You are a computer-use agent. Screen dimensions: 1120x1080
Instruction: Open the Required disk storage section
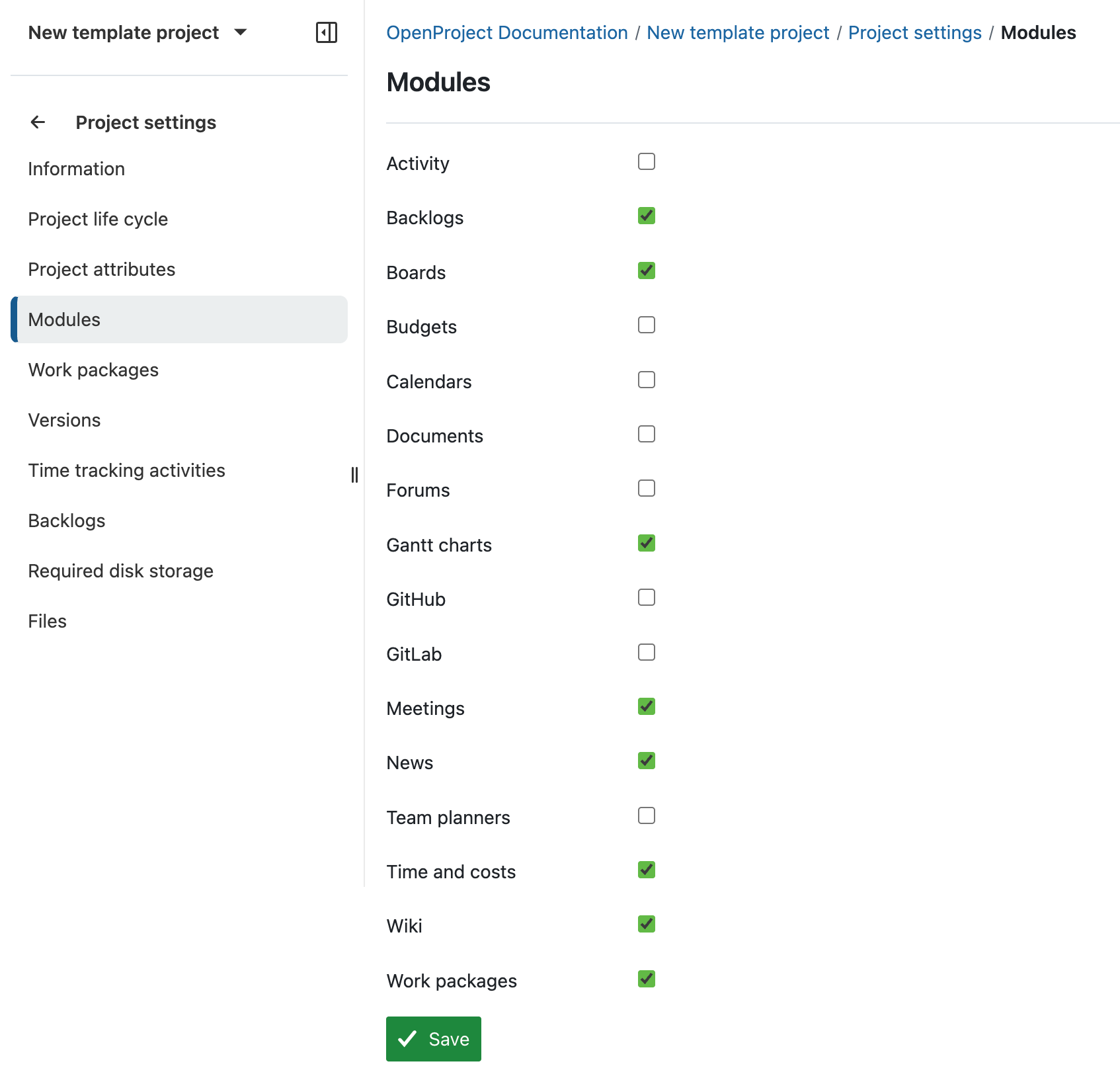(120, 570)
